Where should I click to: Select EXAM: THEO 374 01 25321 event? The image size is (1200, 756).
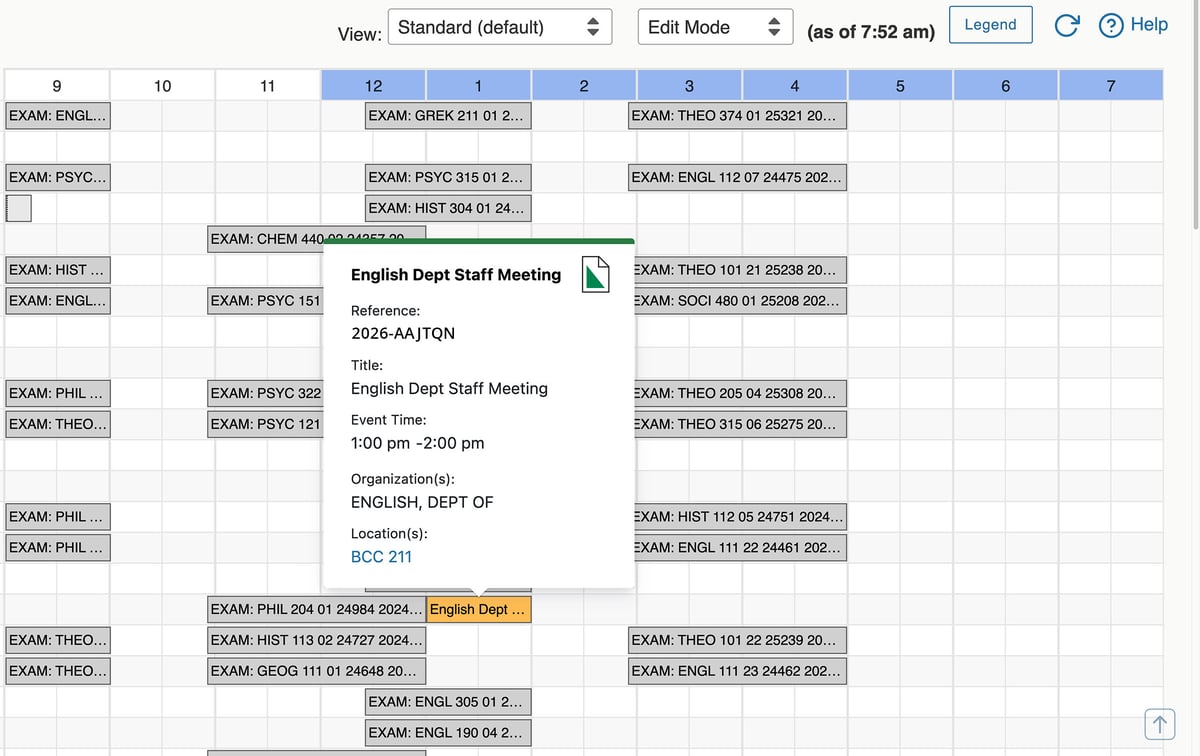coord(737,116)
